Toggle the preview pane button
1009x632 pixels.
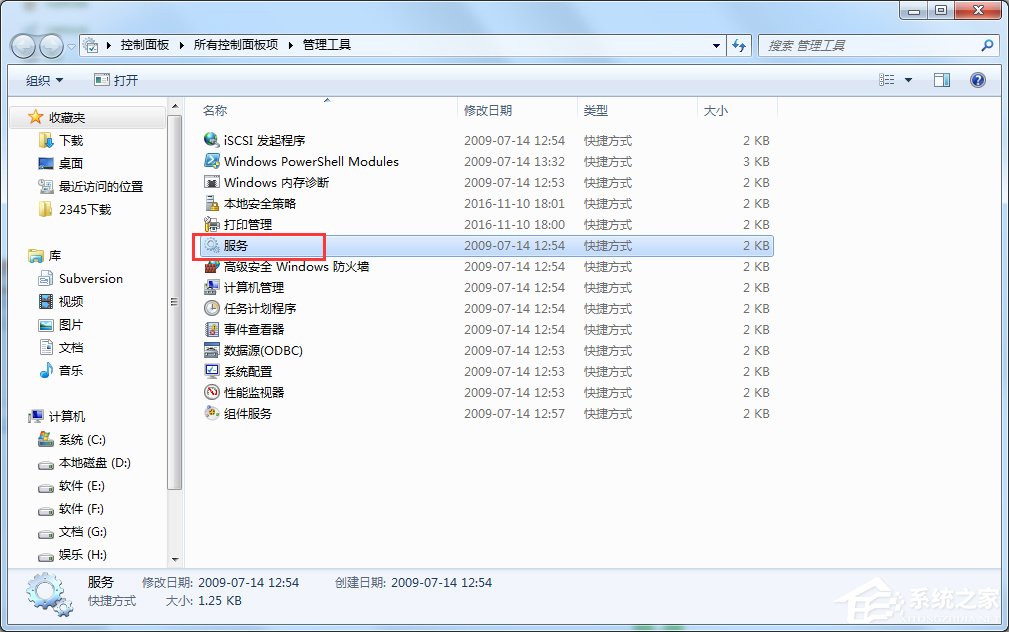coord(941,79)
